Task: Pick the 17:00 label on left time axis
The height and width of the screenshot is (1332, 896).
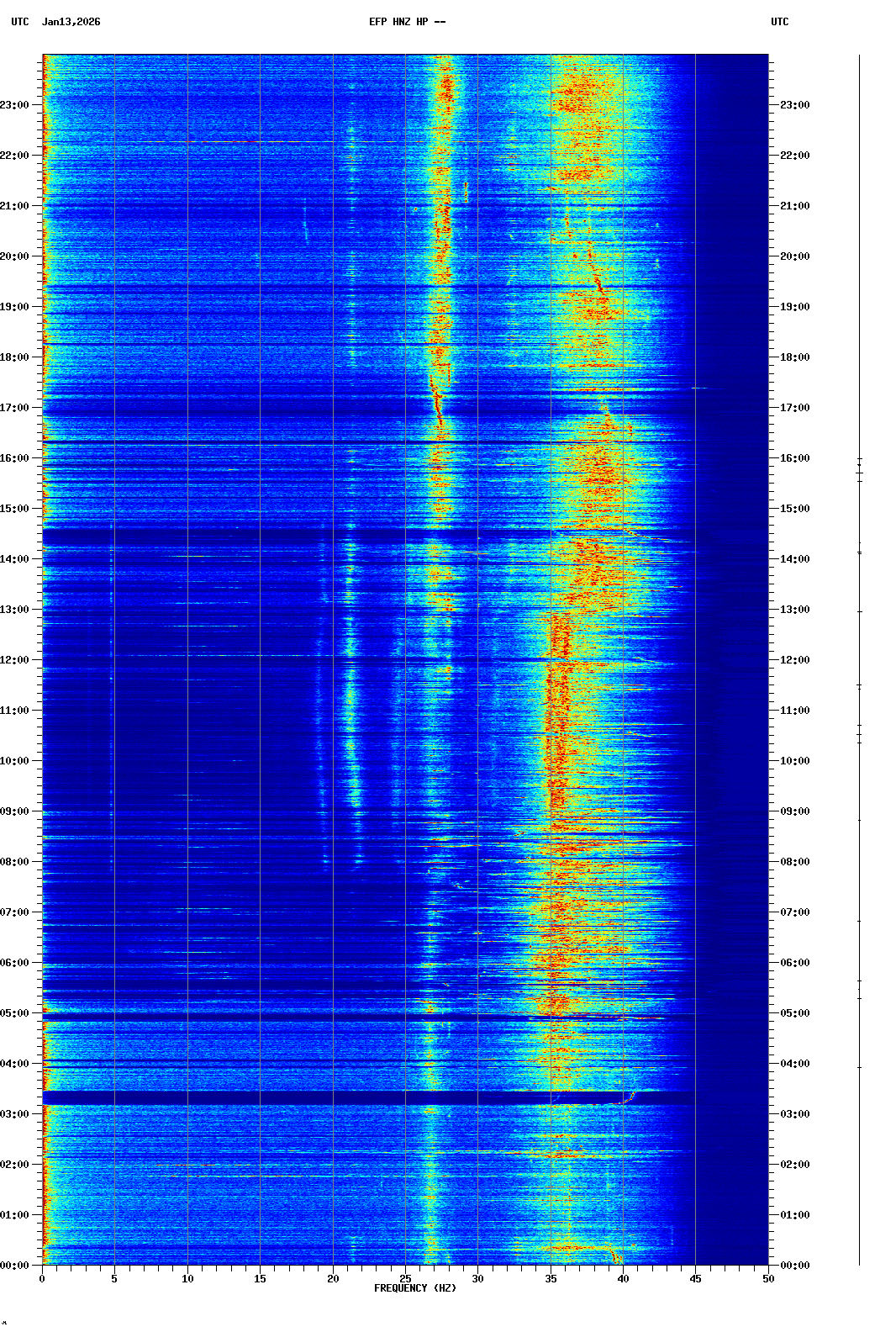Action: point(16,408)
